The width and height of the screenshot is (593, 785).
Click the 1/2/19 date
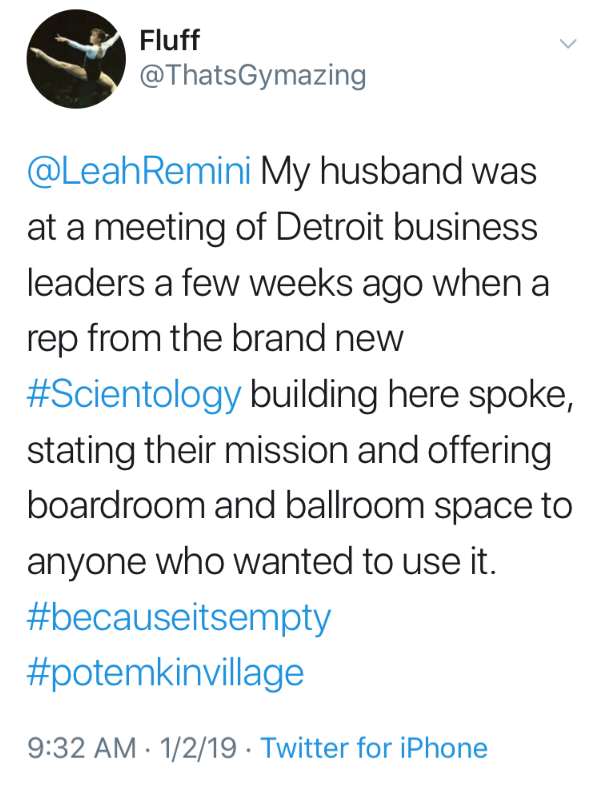click(198, 748)
